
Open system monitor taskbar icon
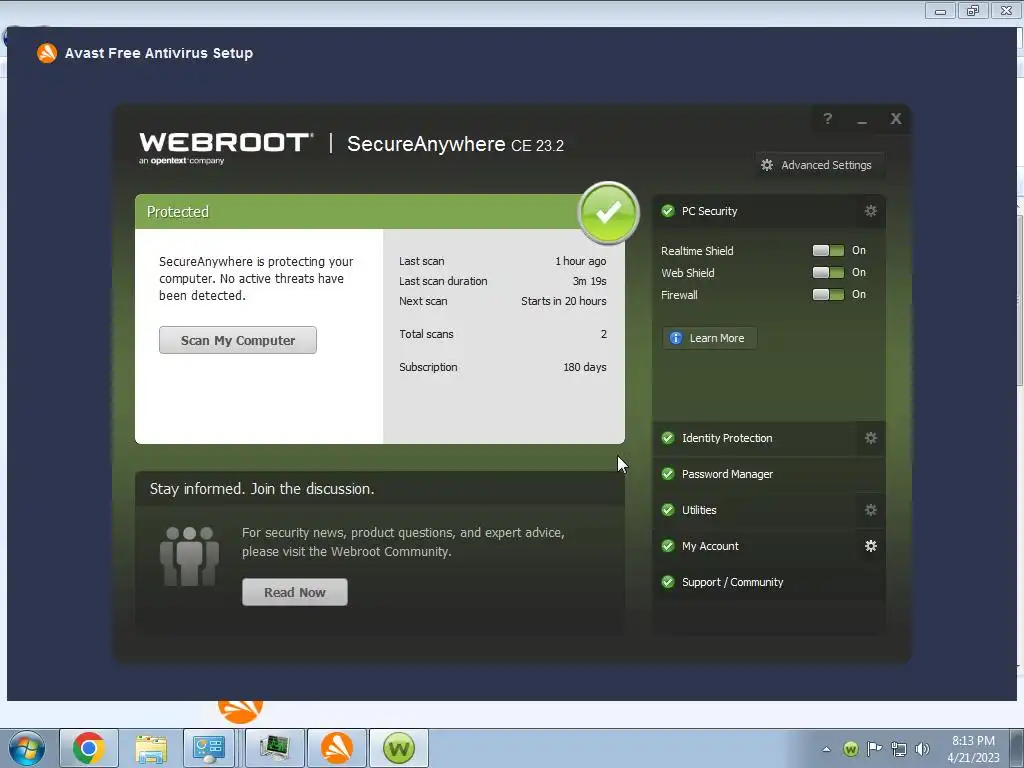click(275, 748)
